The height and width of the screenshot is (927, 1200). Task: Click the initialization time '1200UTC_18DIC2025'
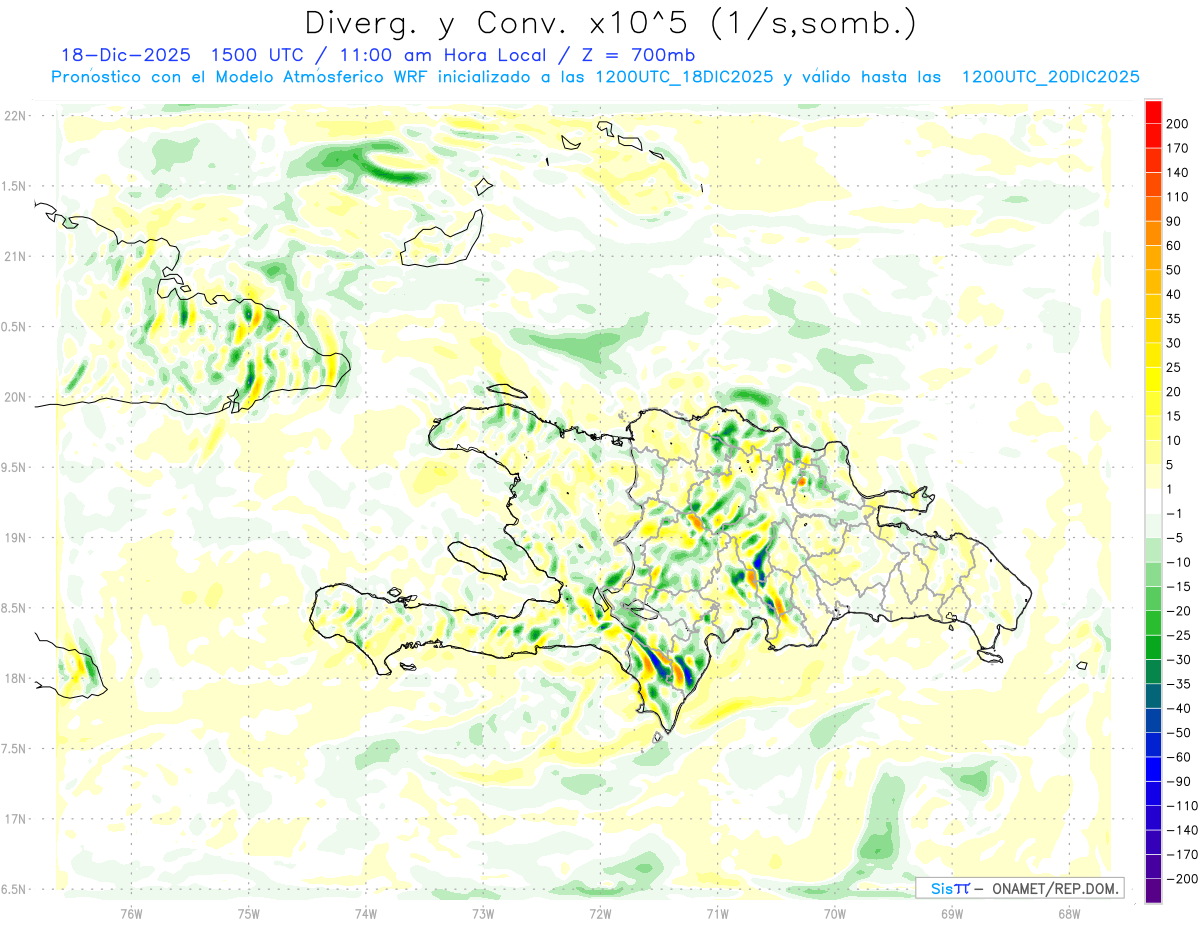pyautogui.click(x=683, y=77)
